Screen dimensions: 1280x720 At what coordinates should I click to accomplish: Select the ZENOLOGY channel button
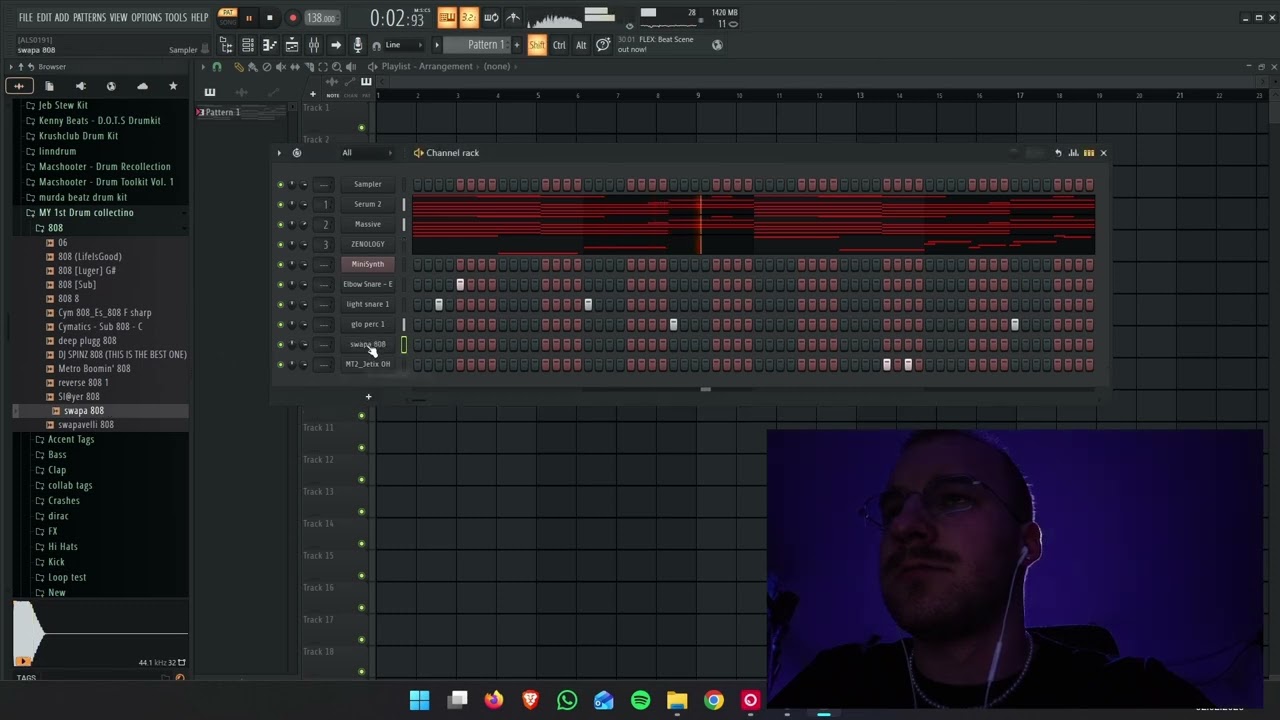pyautogui.click(x=367, y=244)
